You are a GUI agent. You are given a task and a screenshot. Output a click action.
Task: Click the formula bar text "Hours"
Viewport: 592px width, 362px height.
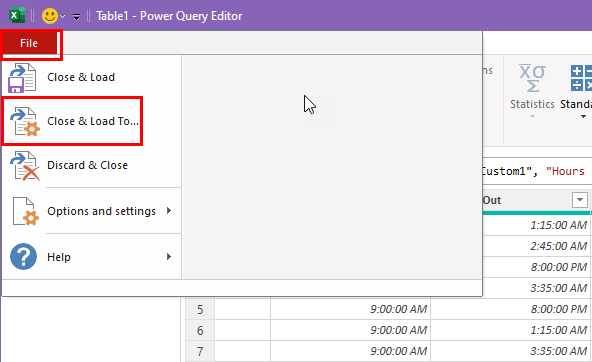pos(565,171)
